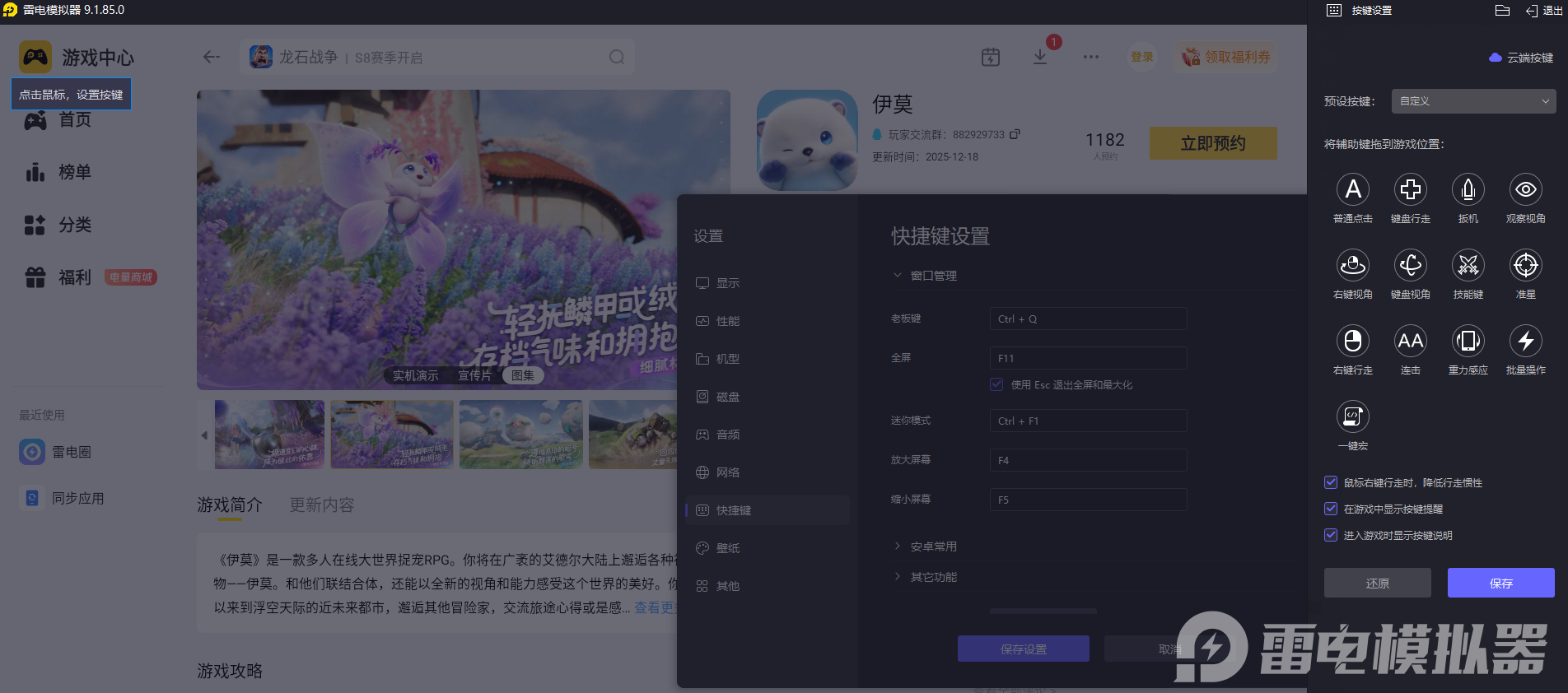The image size is (1568, 693).
Task: Click the search magnifier icon
Action: pyautogui.click(x=617, y=57)
